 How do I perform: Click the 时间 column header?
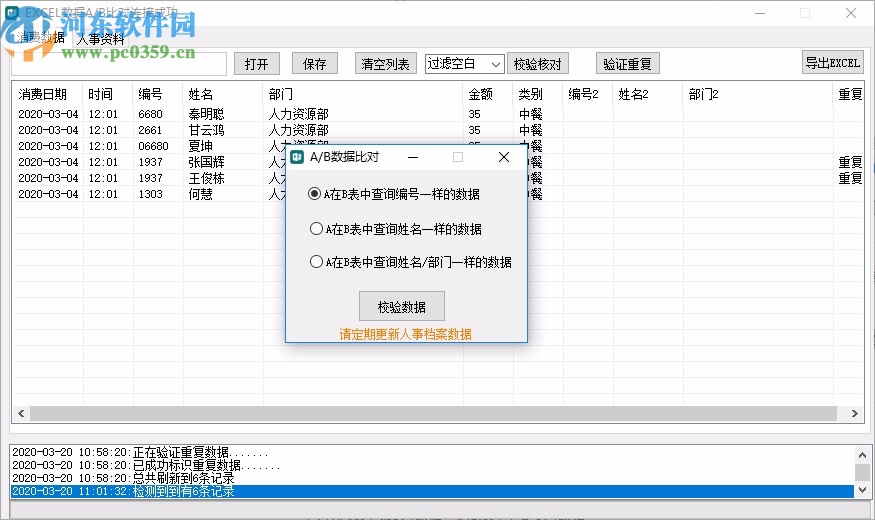click(x=108, y=94)
